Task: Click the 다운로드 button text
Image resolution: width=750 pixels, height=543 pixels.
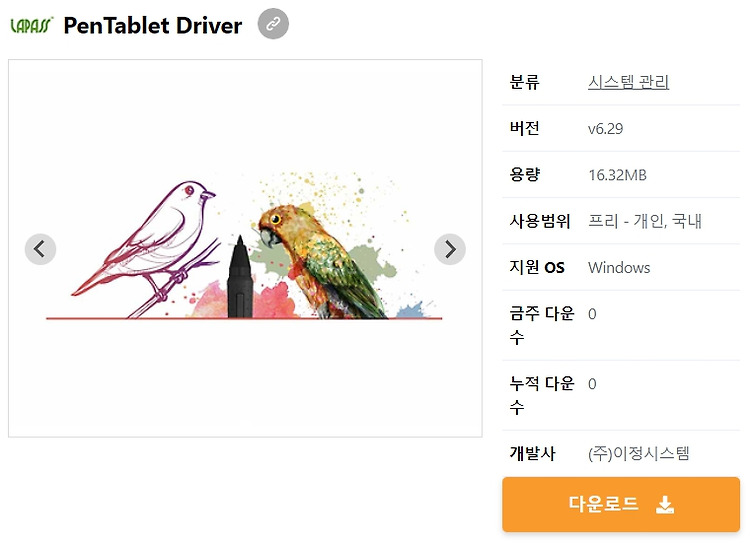Action: tap(604, 504)
